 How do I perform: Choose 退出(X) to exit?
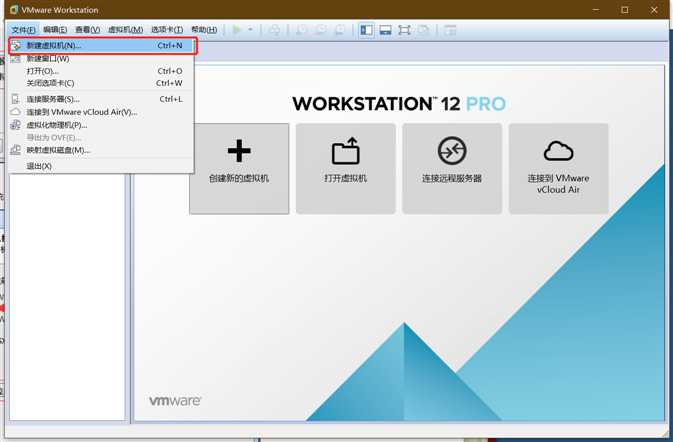point(101,166)
